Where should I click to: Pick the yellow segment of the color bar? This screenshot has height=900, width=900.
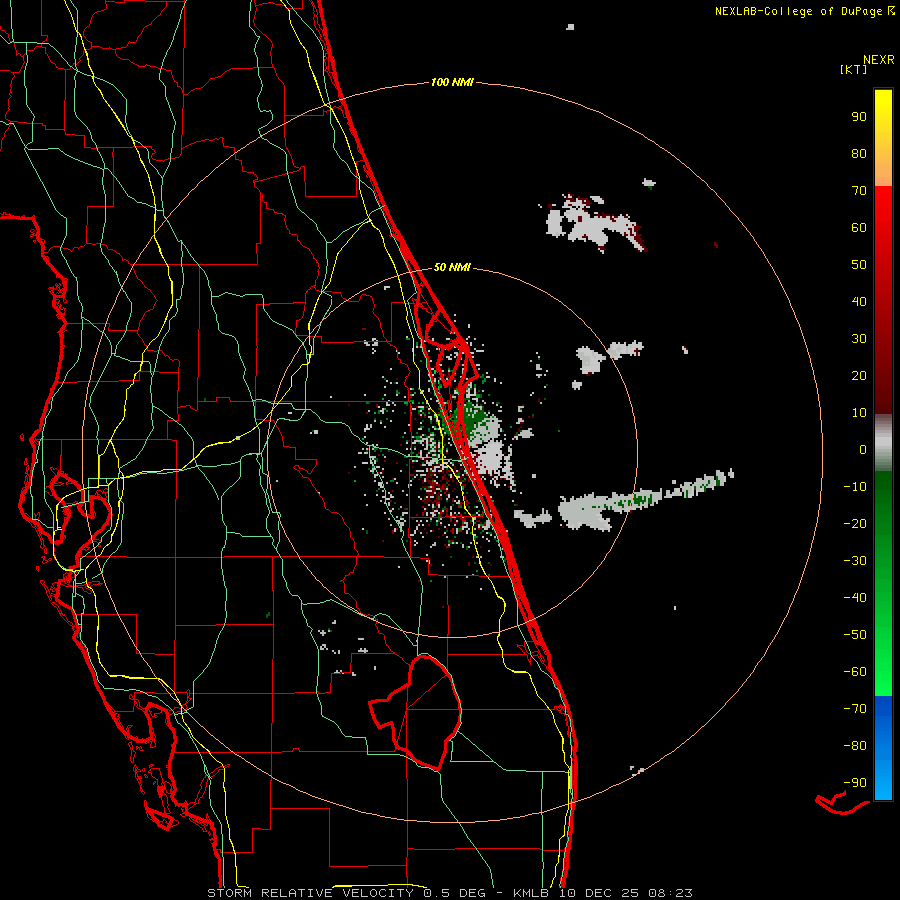(x=883, y=138)
